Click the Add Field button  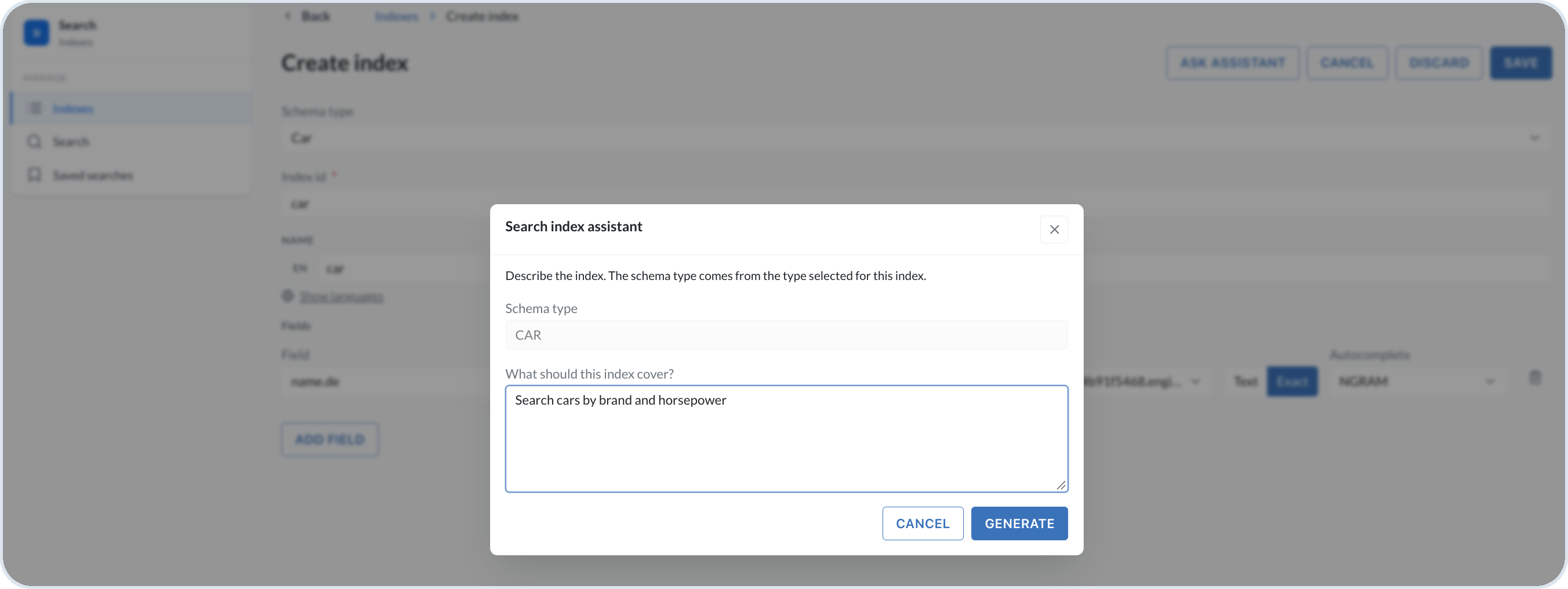[x=330, y=439]
